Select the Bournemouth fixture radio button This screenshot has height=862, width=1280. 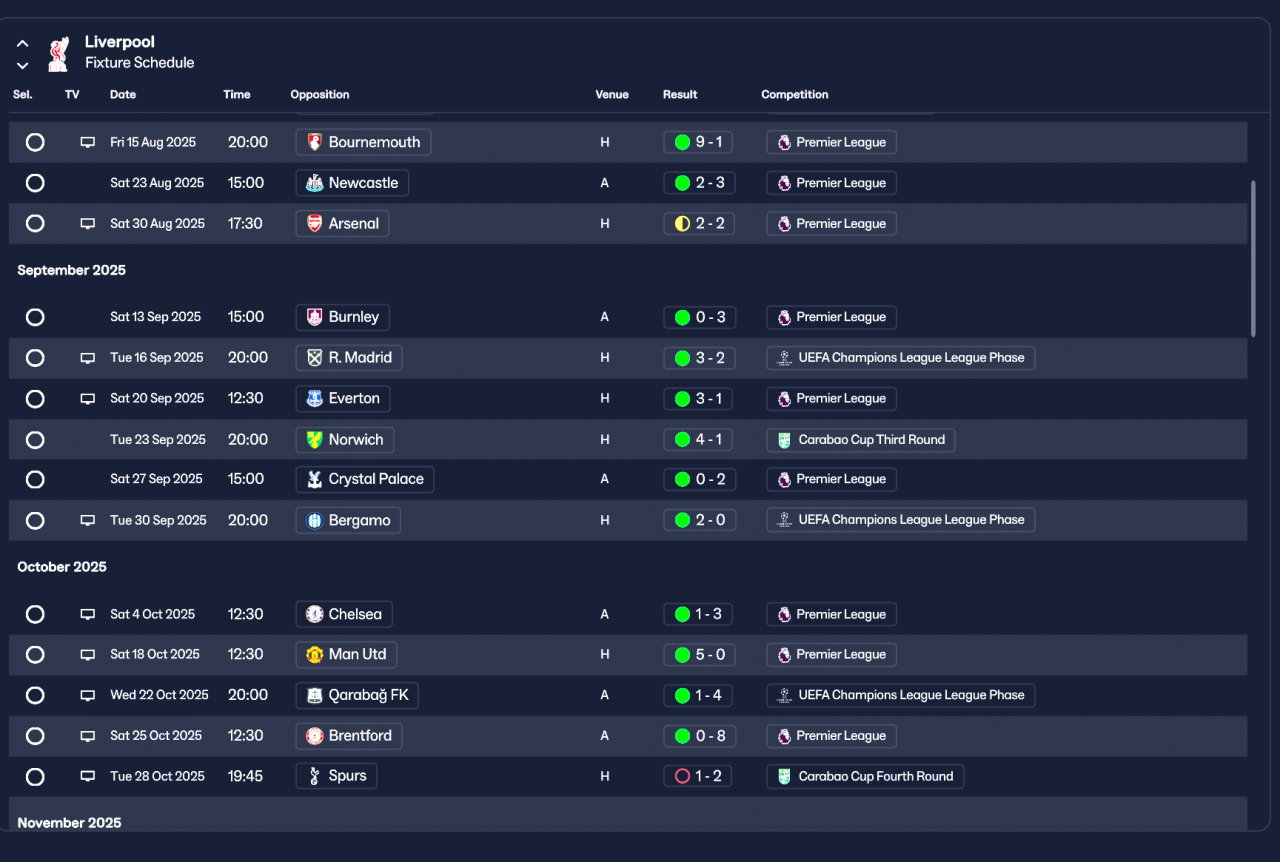tap(35, 142)
